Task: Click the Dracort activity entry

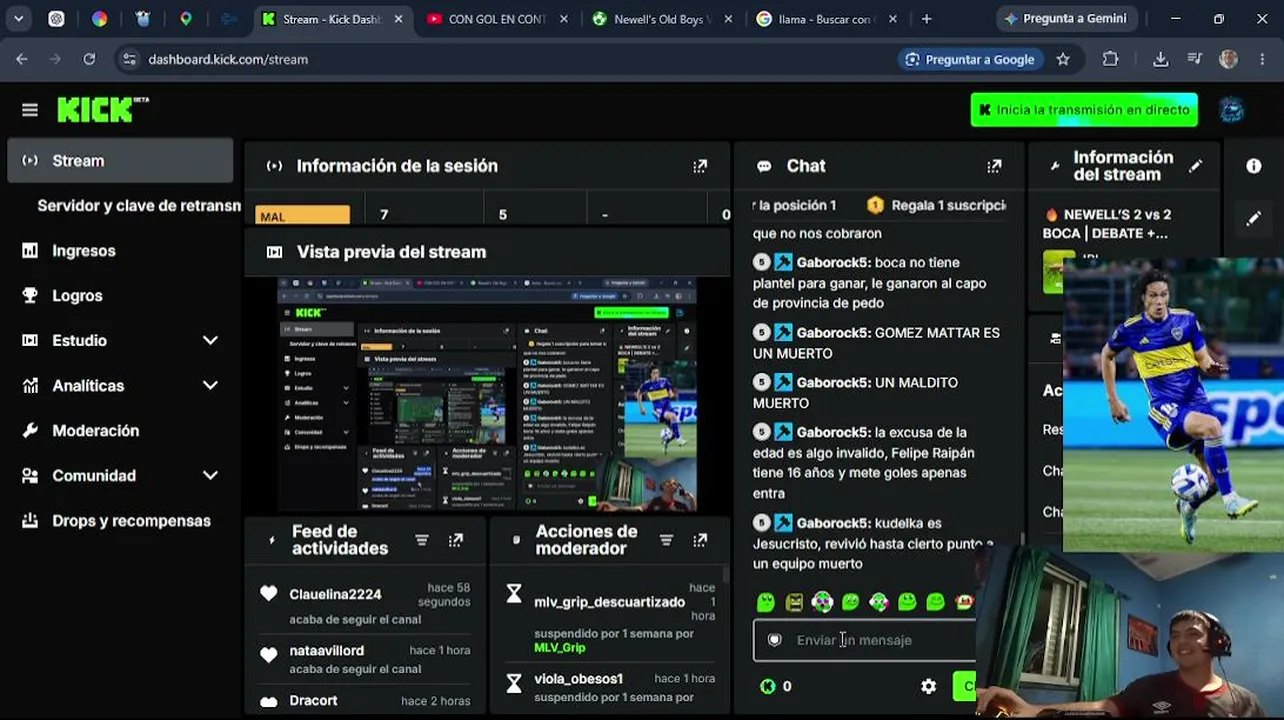Action: coord(364,701)
